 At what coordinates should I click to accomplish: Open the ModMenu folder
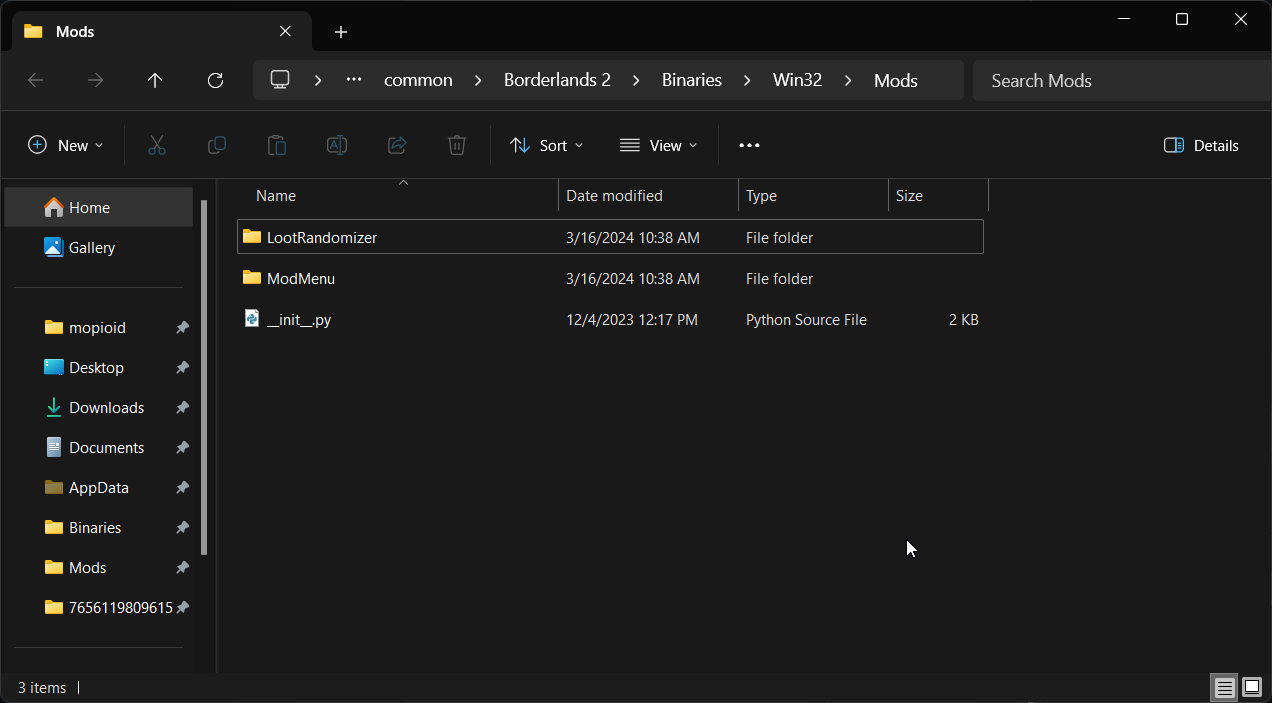click(x=300, y=278)
